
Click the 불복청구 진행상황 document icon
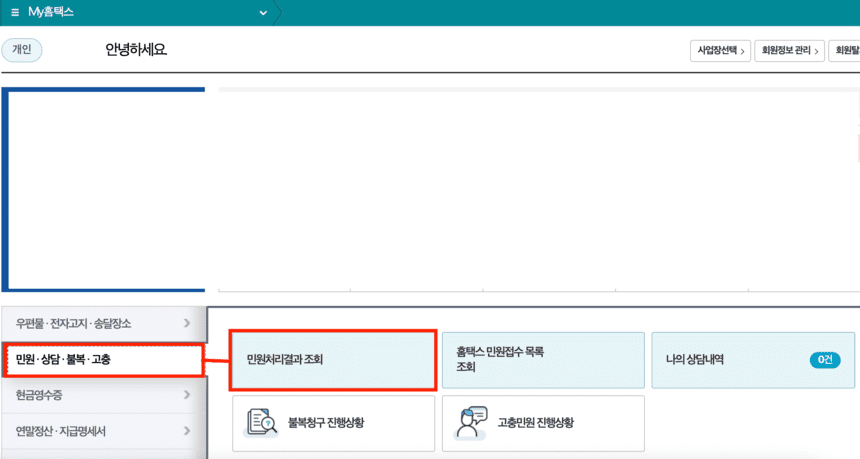(x=262, y=423)
